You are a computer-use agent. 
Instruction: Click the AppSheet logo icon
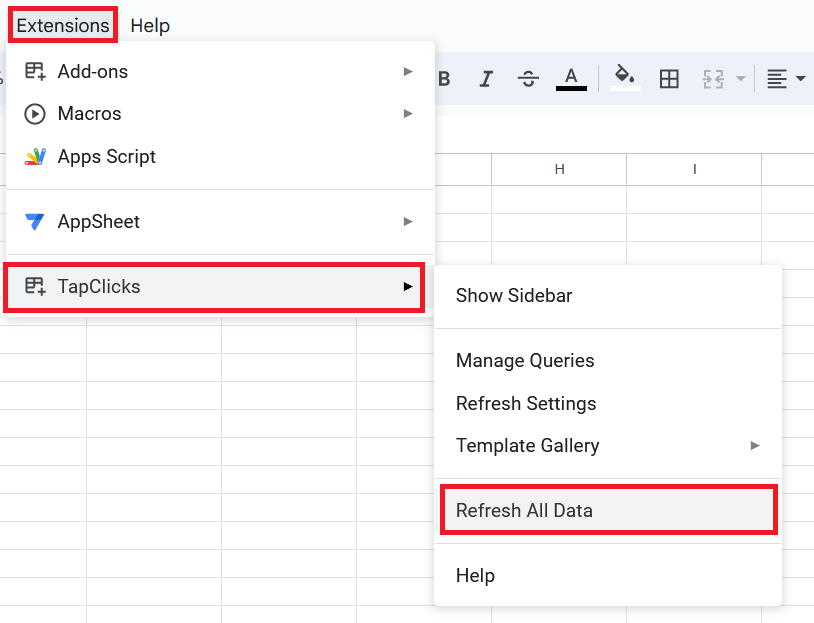(35, 222)
